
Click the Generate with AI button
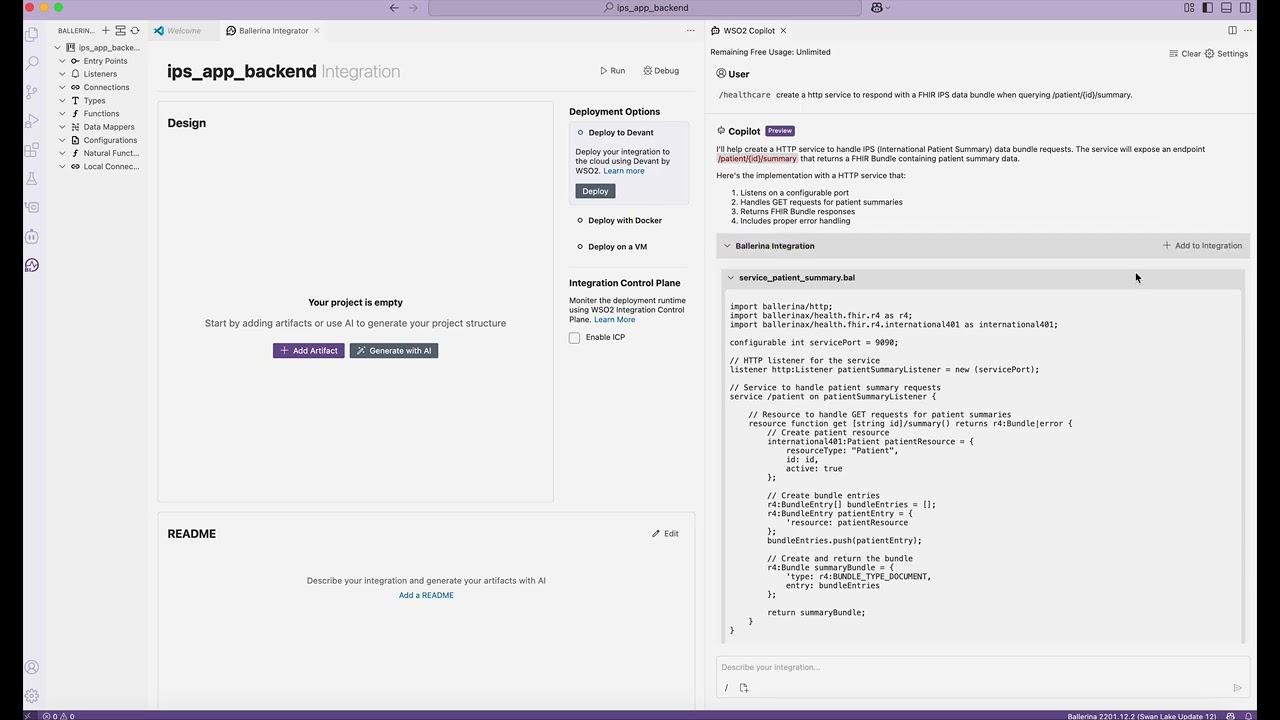tap(394, 351)
